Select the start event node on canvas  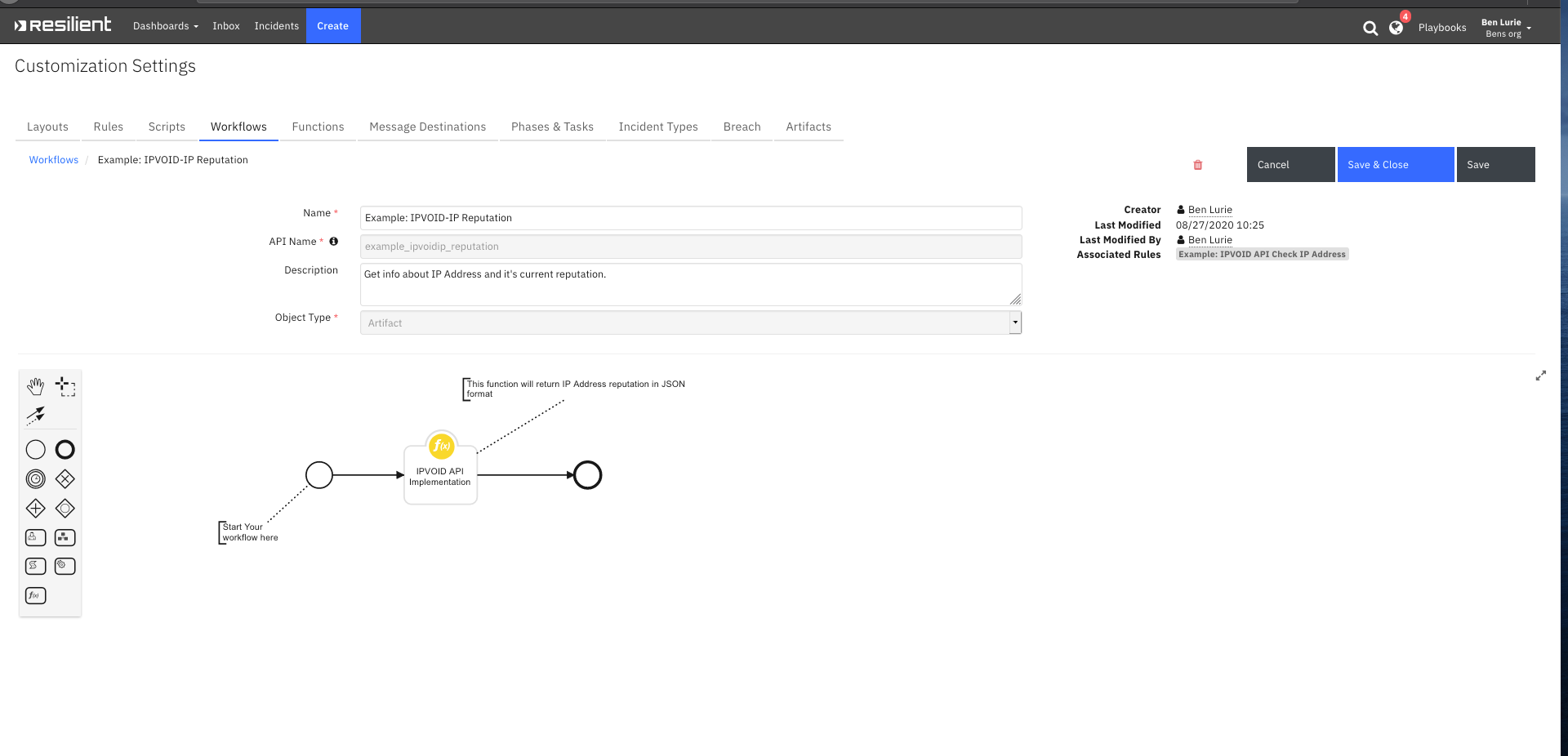pyautogui.click(x=319, y=475)
